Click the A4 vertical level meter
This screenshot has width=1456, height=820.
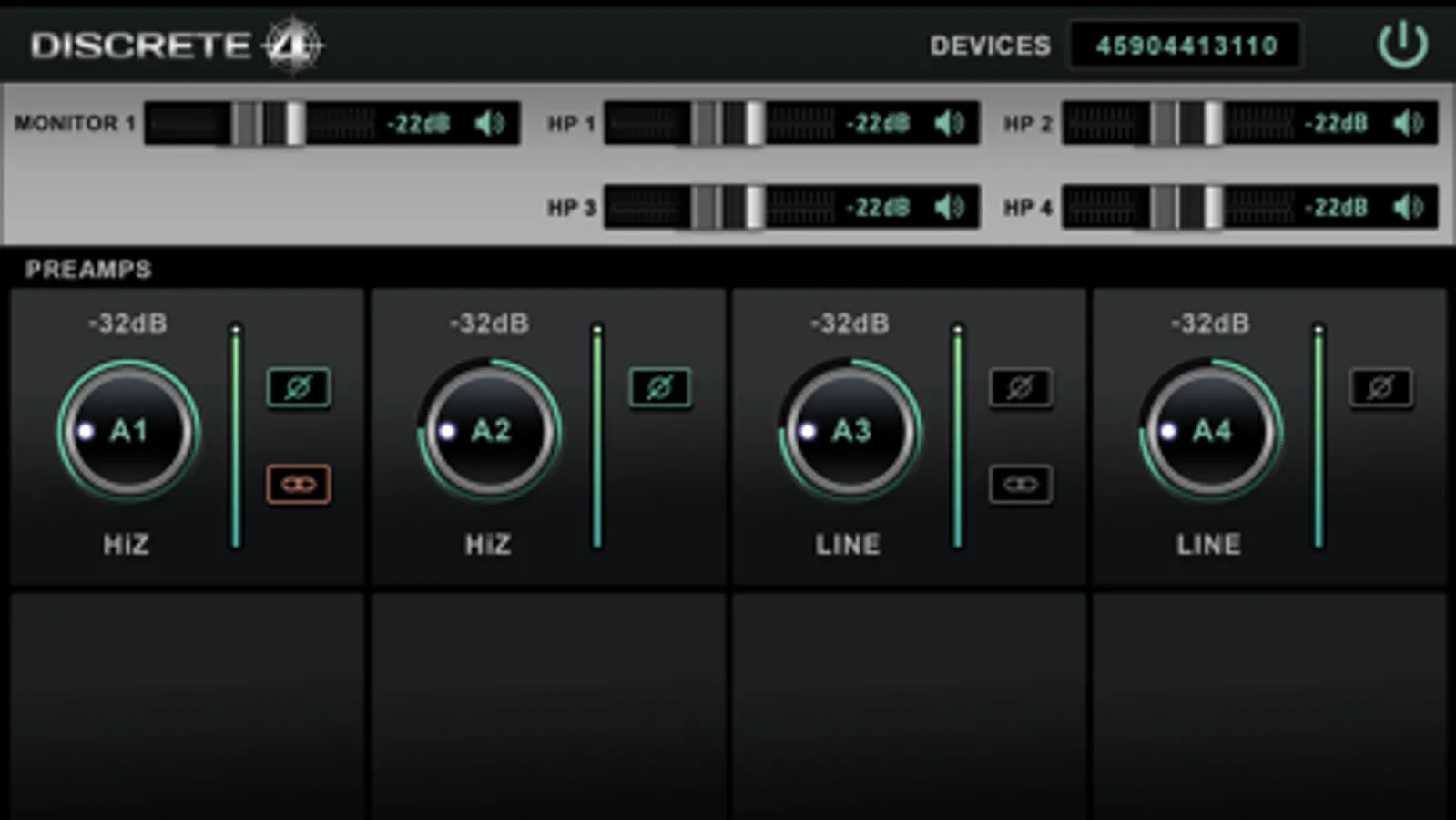point(1318,436)
